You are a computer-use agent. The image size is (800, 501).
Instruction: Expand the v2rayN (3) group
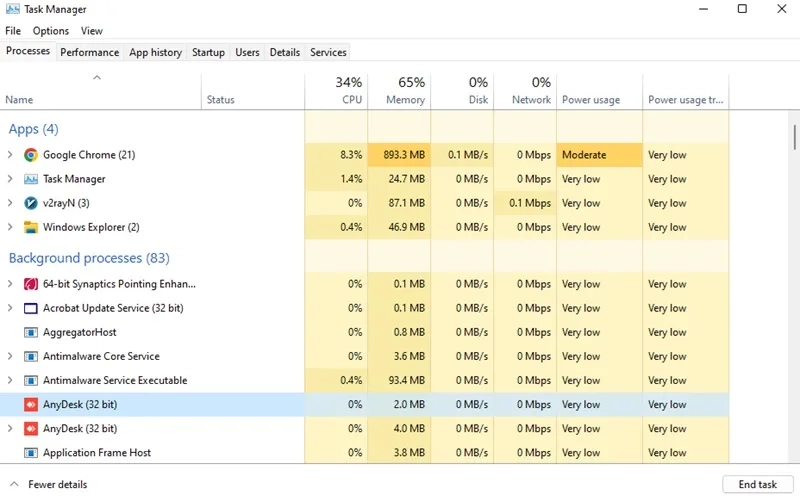click(10, 203)
